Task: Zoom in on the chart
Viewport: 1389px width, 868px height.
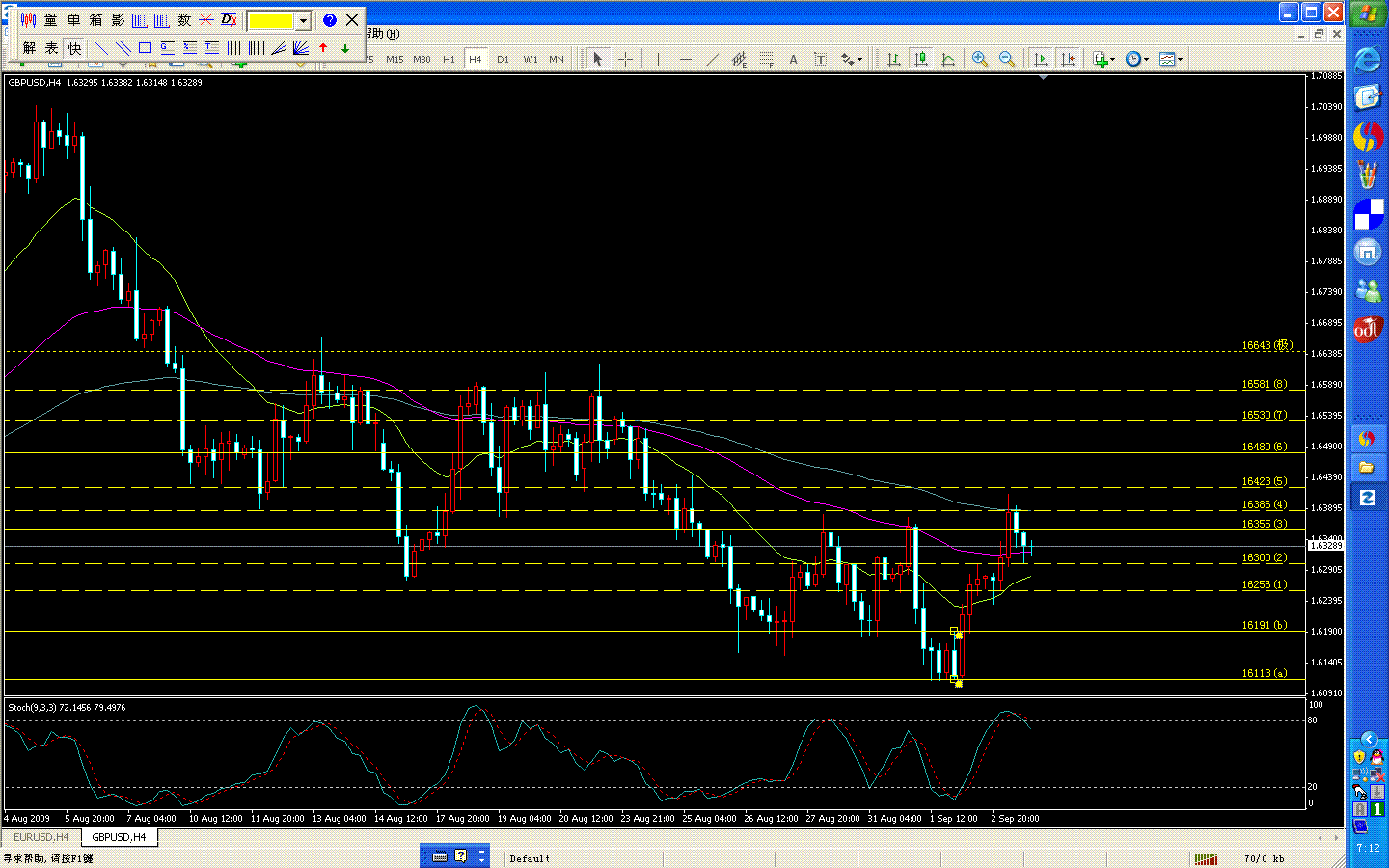Action: point(980,59)
